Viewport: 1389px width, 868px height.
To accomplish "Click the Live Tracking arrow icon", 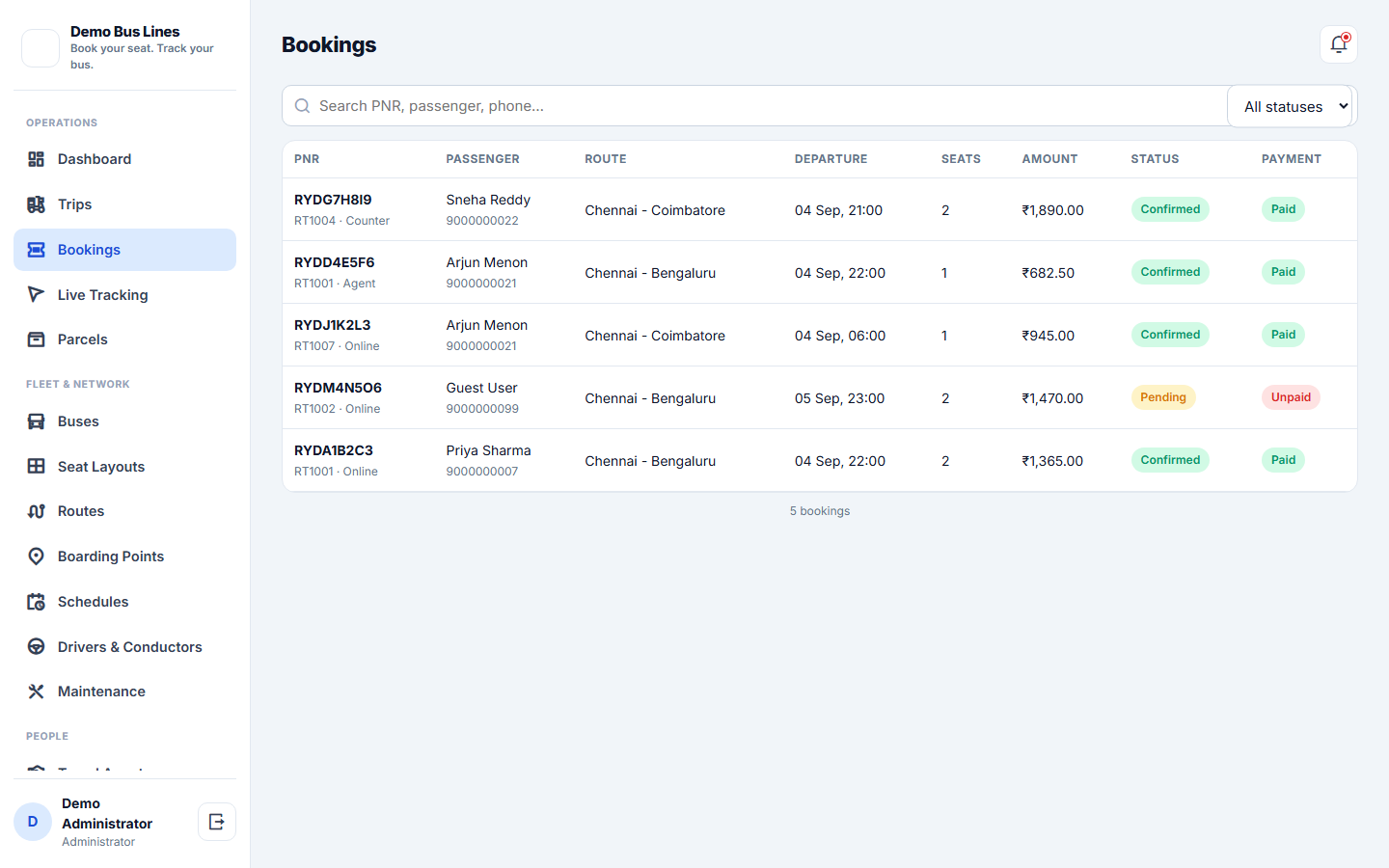I will point(36,294).
